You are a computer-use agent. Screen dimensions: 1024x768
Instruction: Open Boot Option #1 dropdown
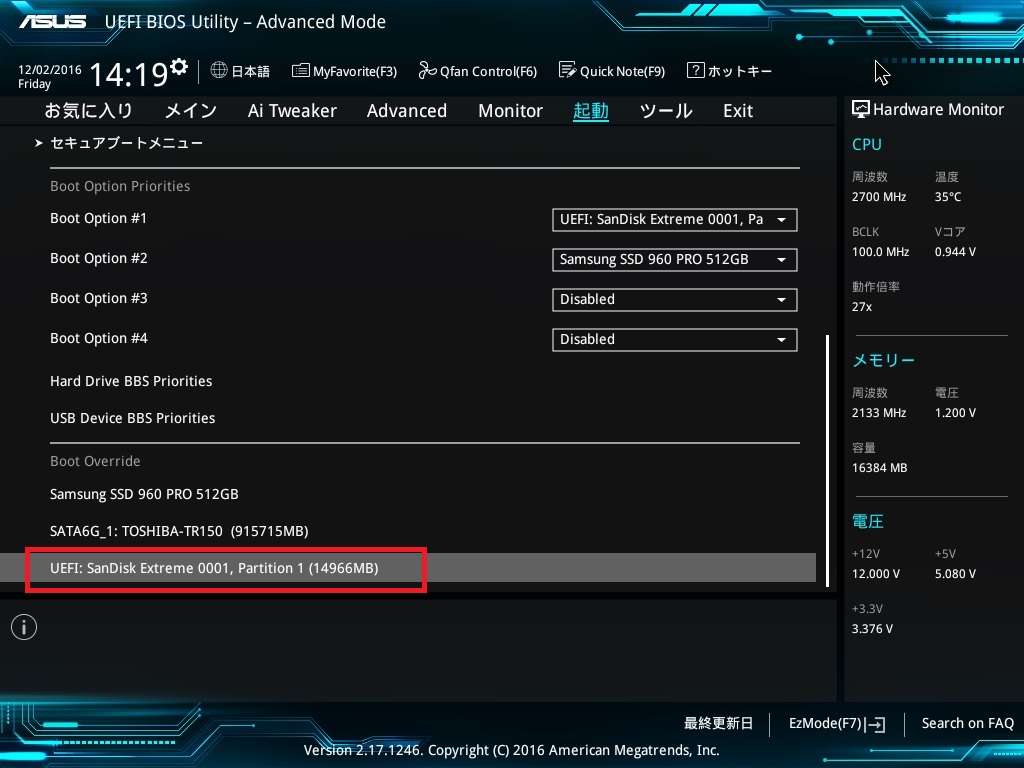tap(675, 220)
